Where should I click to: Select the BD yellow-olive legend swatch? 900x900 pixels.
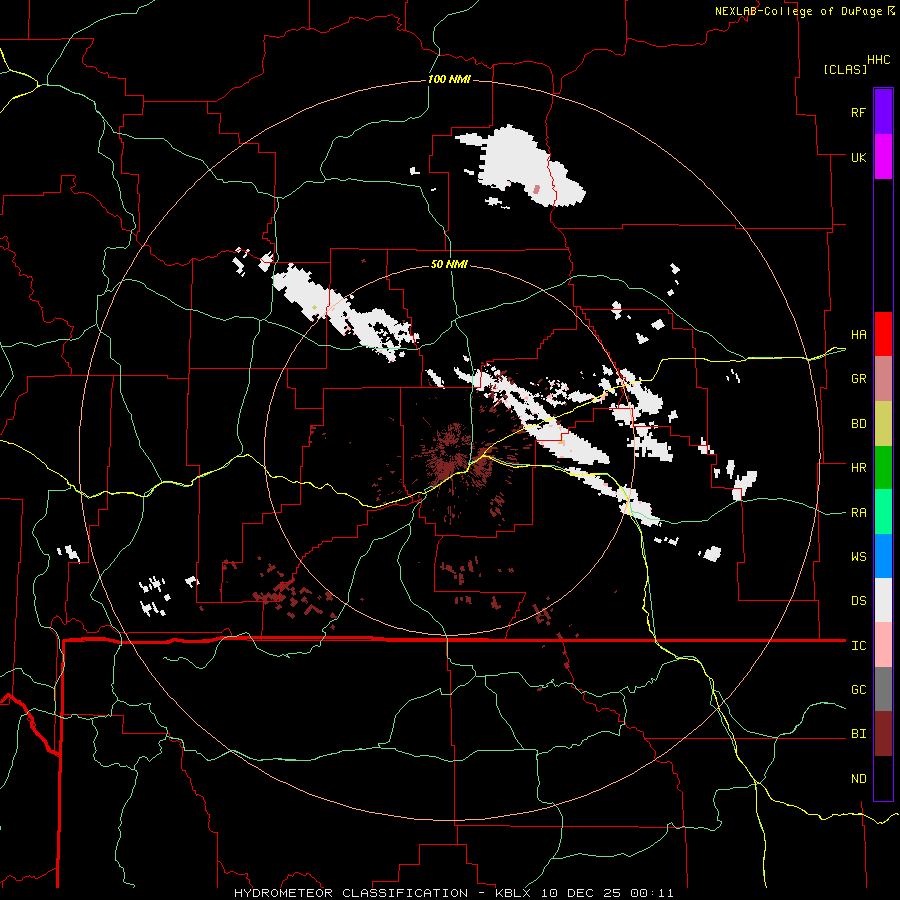click(x=883, y=424)
